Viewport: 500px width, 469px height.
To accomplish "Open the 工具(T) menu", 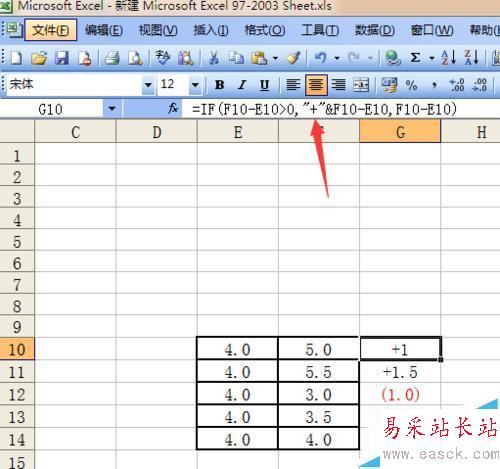I will 320,30.
